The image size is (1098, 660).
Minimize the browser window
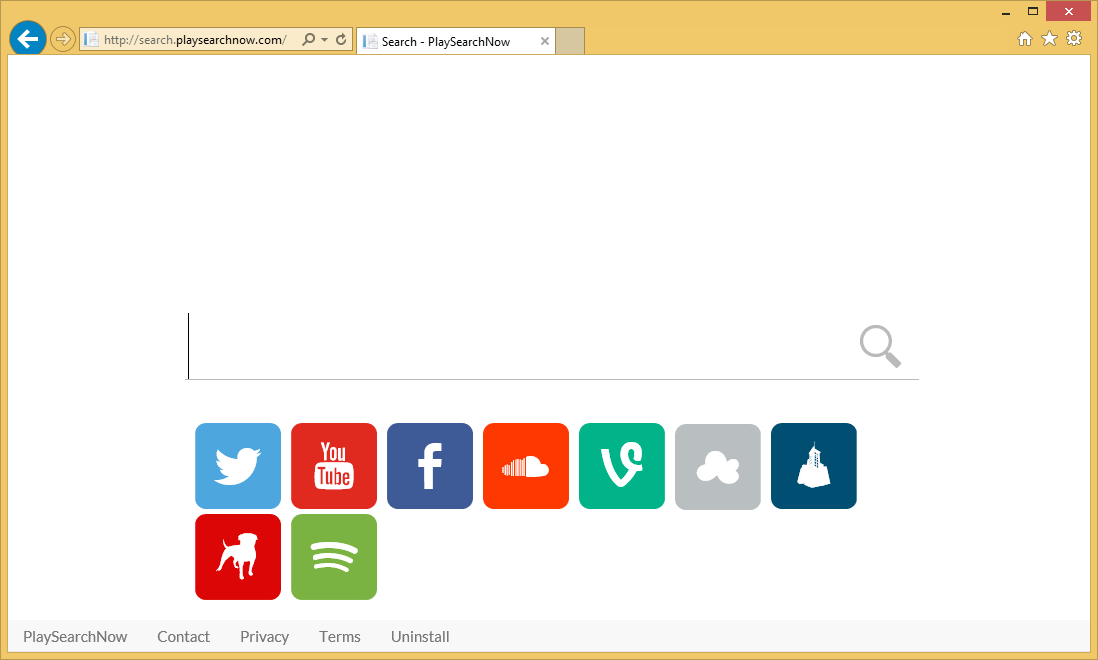pos(1006,12)
